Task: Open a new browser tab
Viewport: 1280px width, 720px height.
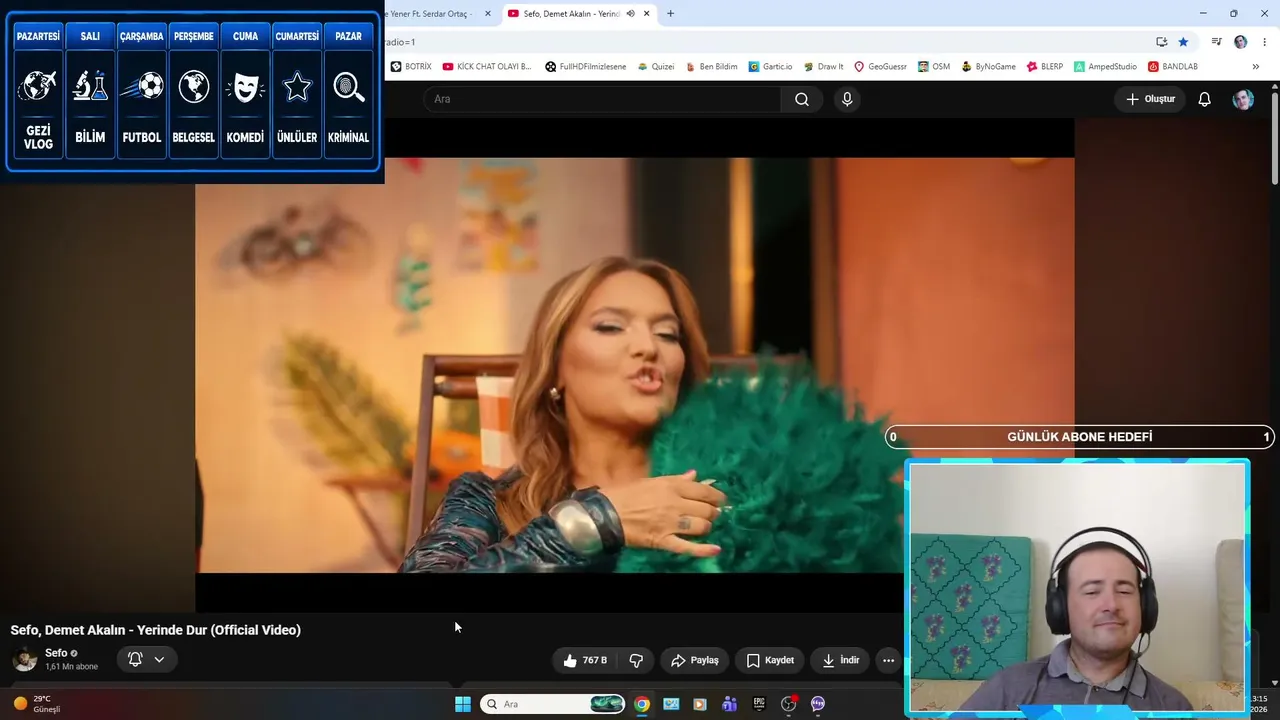Action: 670,14
